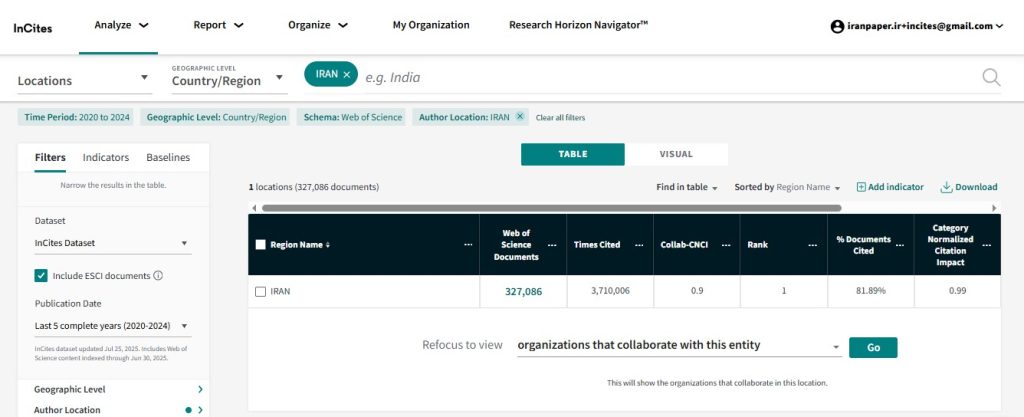Screen dimensions: 1024x417
Task: Click the search magnifier icon
Action: [991, 78]
